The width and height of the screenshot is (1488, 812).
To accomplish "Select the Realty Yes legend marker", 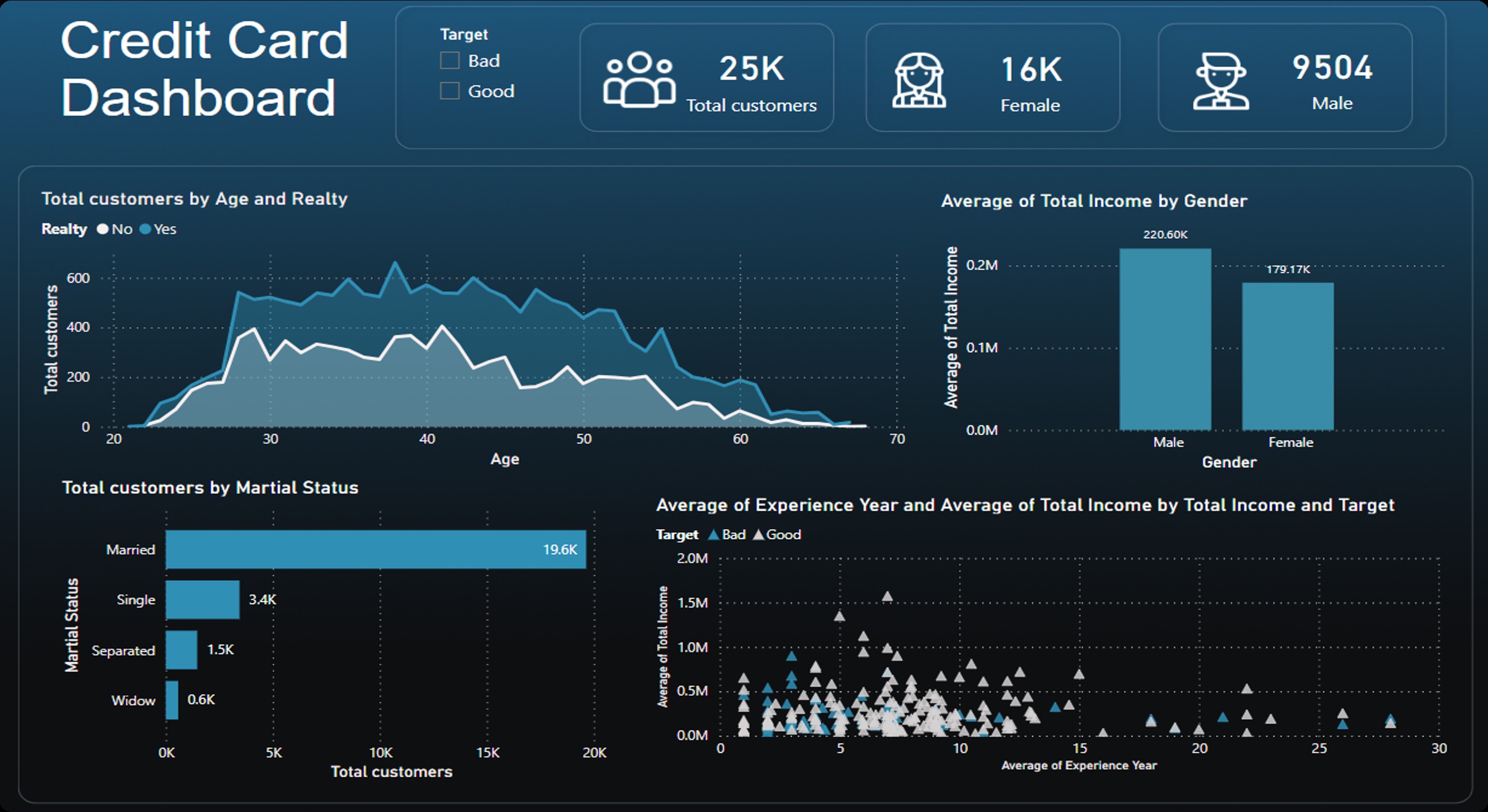I will [x=145, y=229].
